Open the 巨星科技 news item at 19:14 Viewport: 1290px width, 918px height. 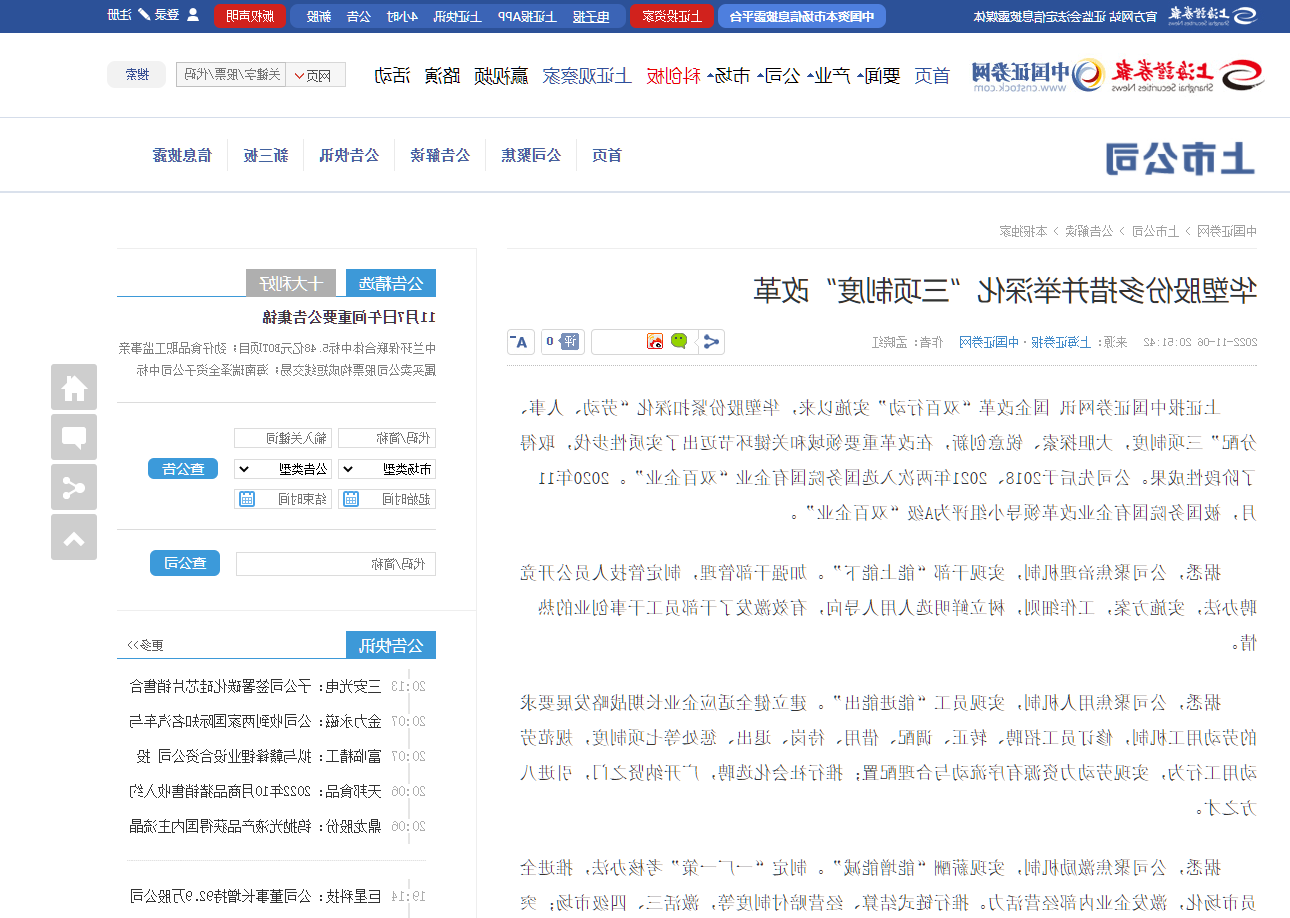[256, 895]
